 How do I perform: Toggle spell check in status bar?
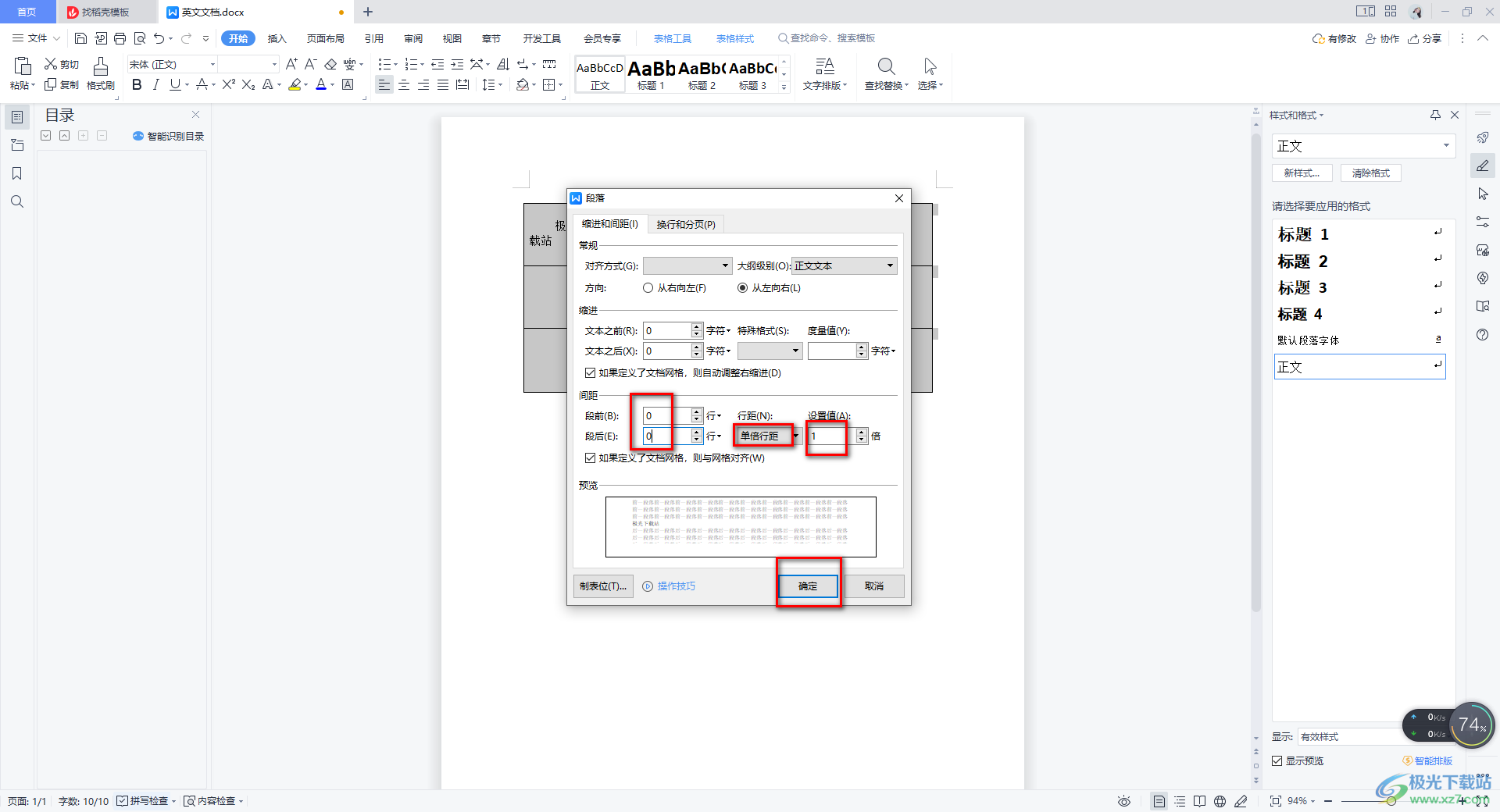(x=146, y=801)
